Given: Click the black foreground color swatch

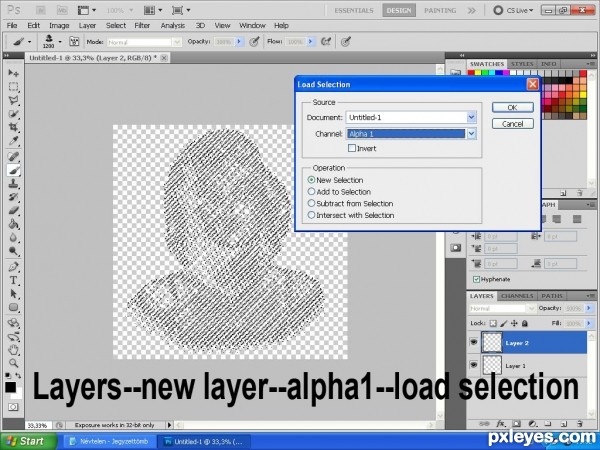Looking at the screenshot, I should coord(10,387).
